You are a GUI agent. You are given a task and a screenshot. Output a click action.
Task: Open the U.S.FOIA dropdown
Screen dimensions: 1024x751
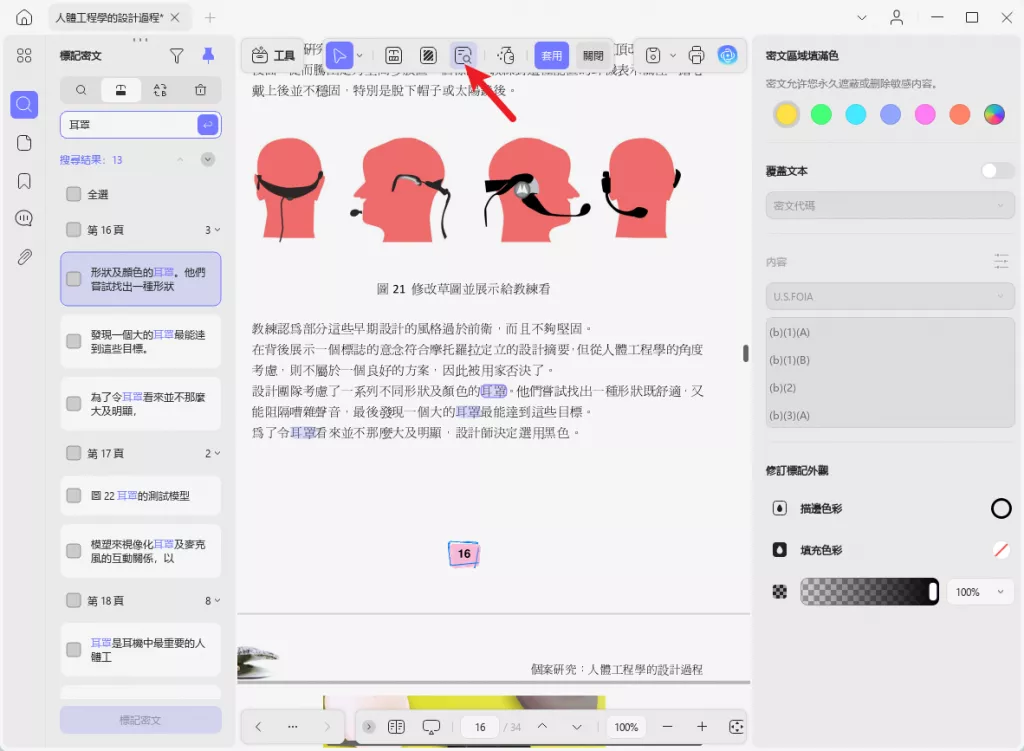889,296
